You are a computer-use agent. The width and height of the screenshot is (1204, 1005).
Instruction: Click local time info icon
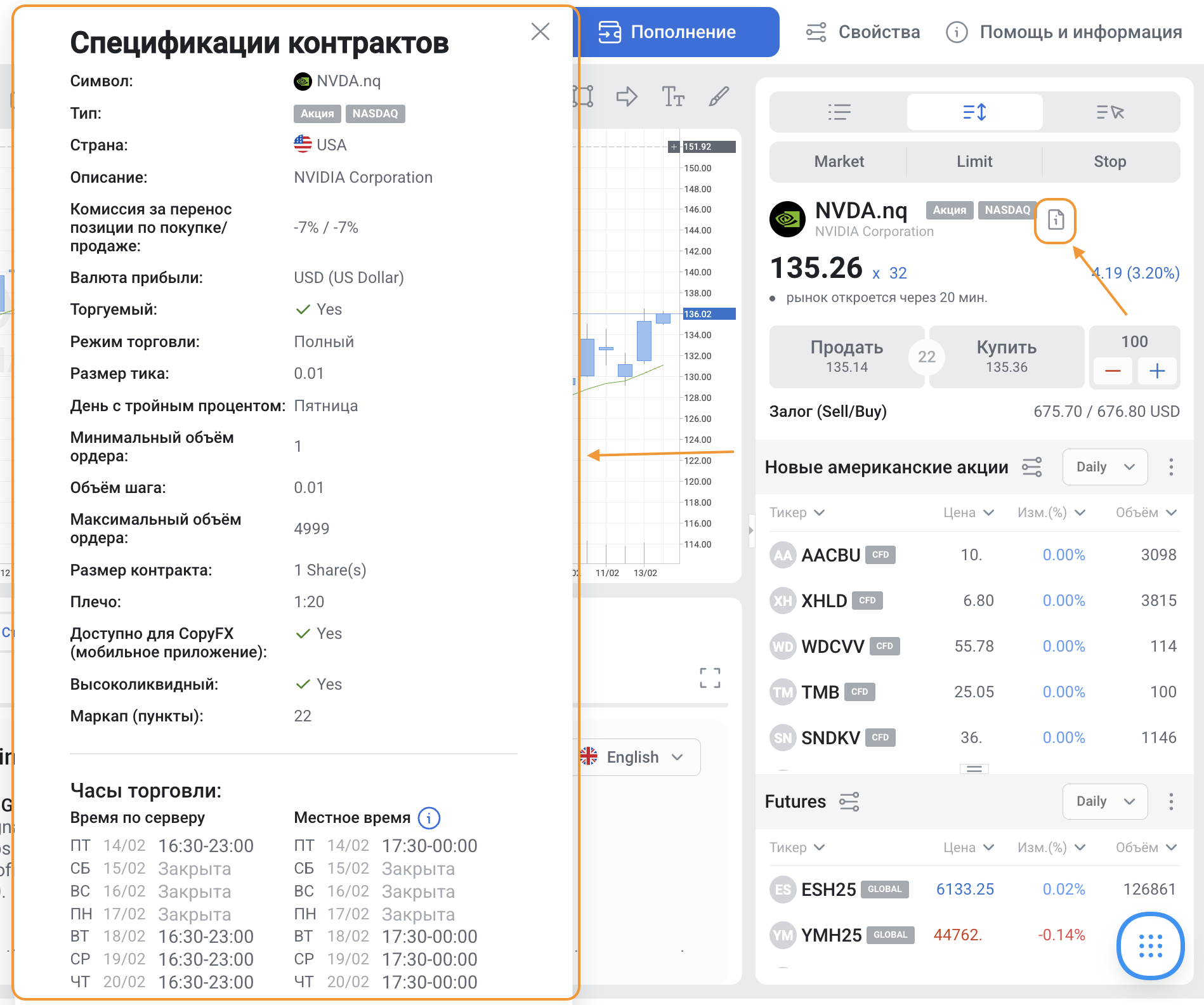[x=429, y=818]
